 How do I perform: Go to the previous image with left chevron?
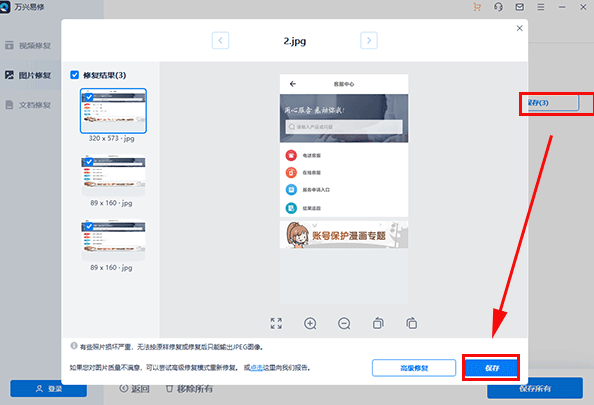(x=220, y=40)
